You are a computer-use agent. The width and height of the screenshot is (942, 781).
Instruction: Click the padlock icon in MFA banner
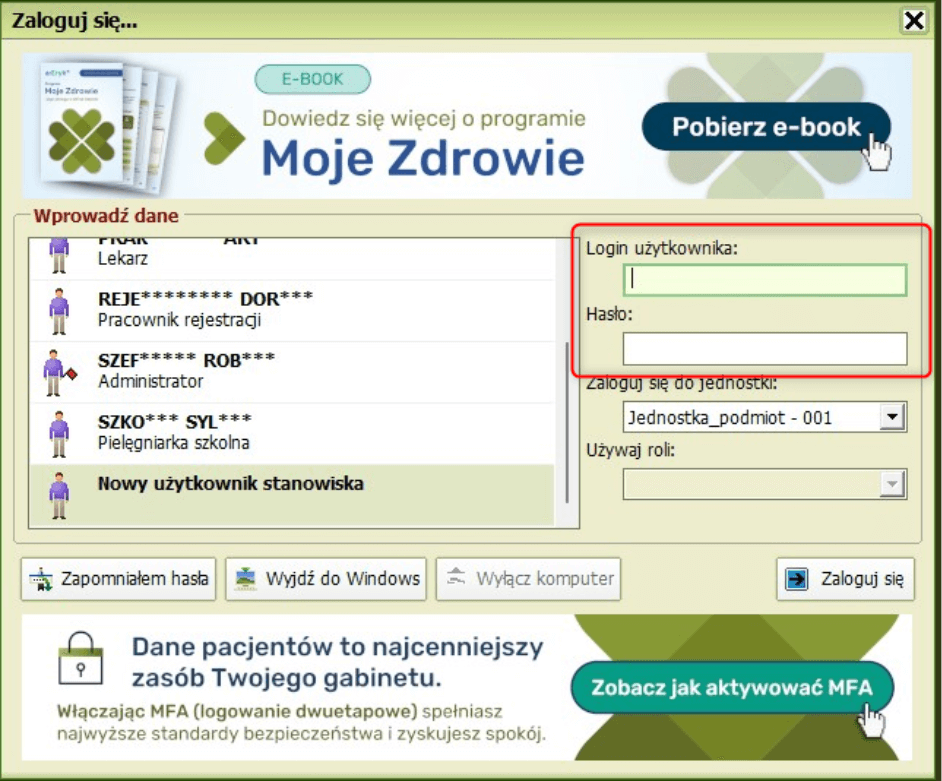click(81, 658)
